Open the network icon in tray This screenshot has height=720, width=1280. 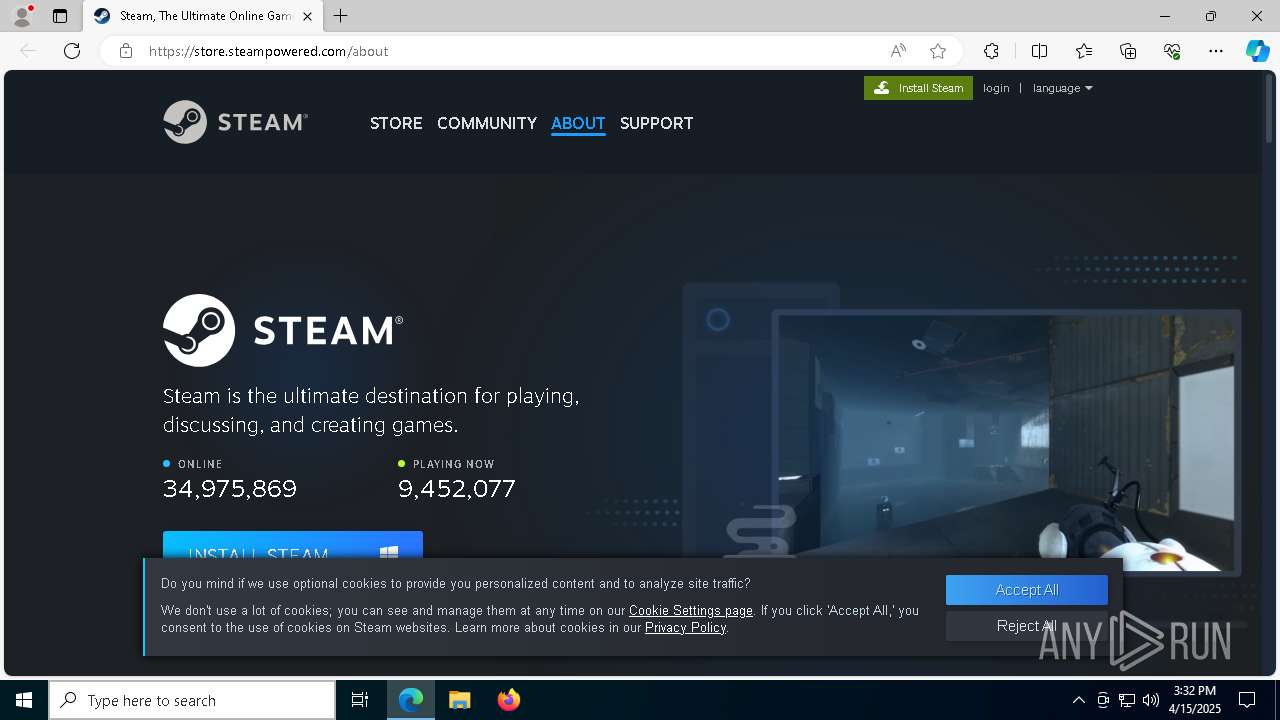[x=1126, y=700]
